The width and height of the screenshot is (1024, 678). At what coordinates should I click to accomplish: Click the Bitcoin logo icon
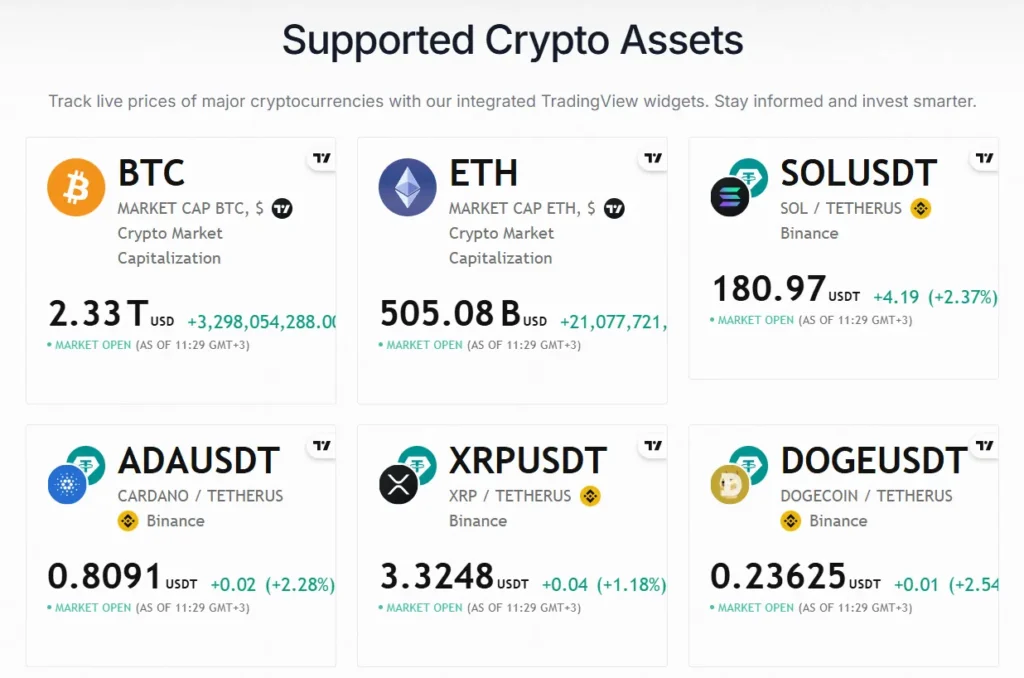[75, 186]
